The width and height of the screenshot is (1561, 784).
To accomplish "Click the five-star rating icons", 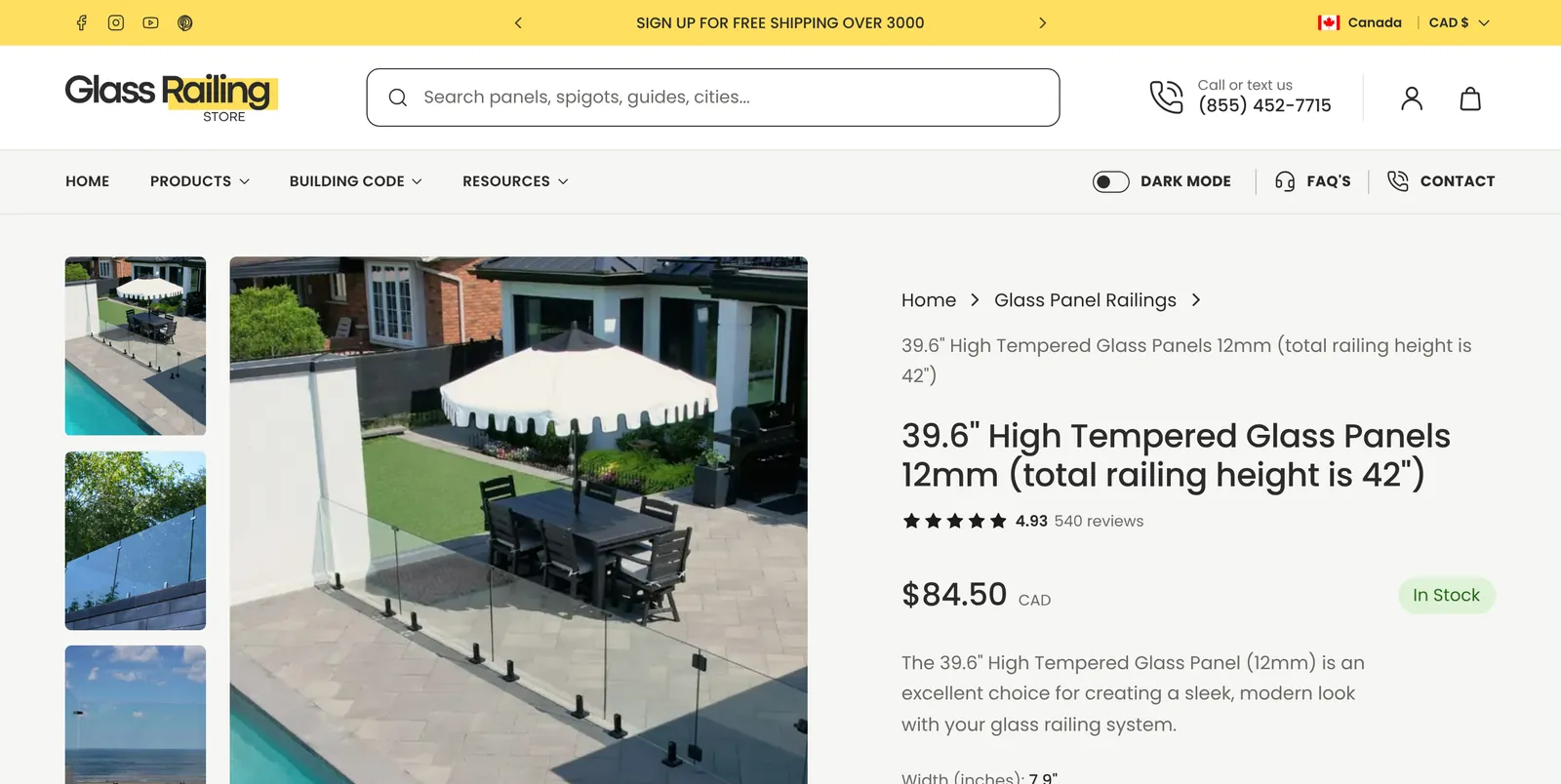I will [954, 521].
